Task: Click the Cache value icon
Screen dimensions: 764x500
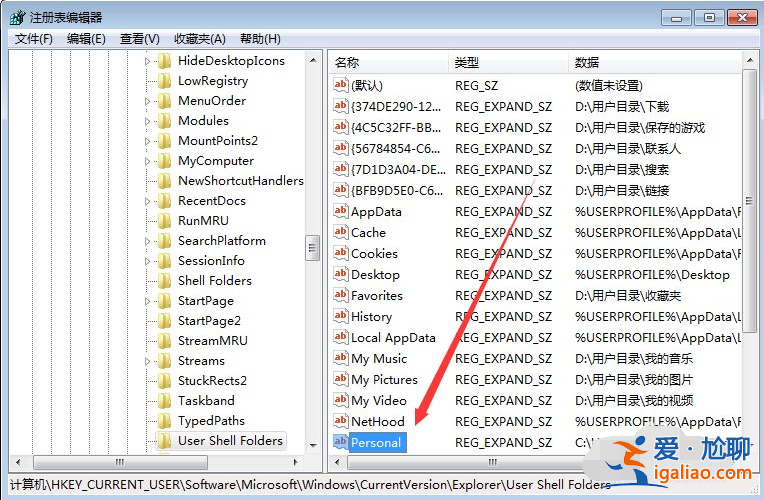Action: (341, 231)
